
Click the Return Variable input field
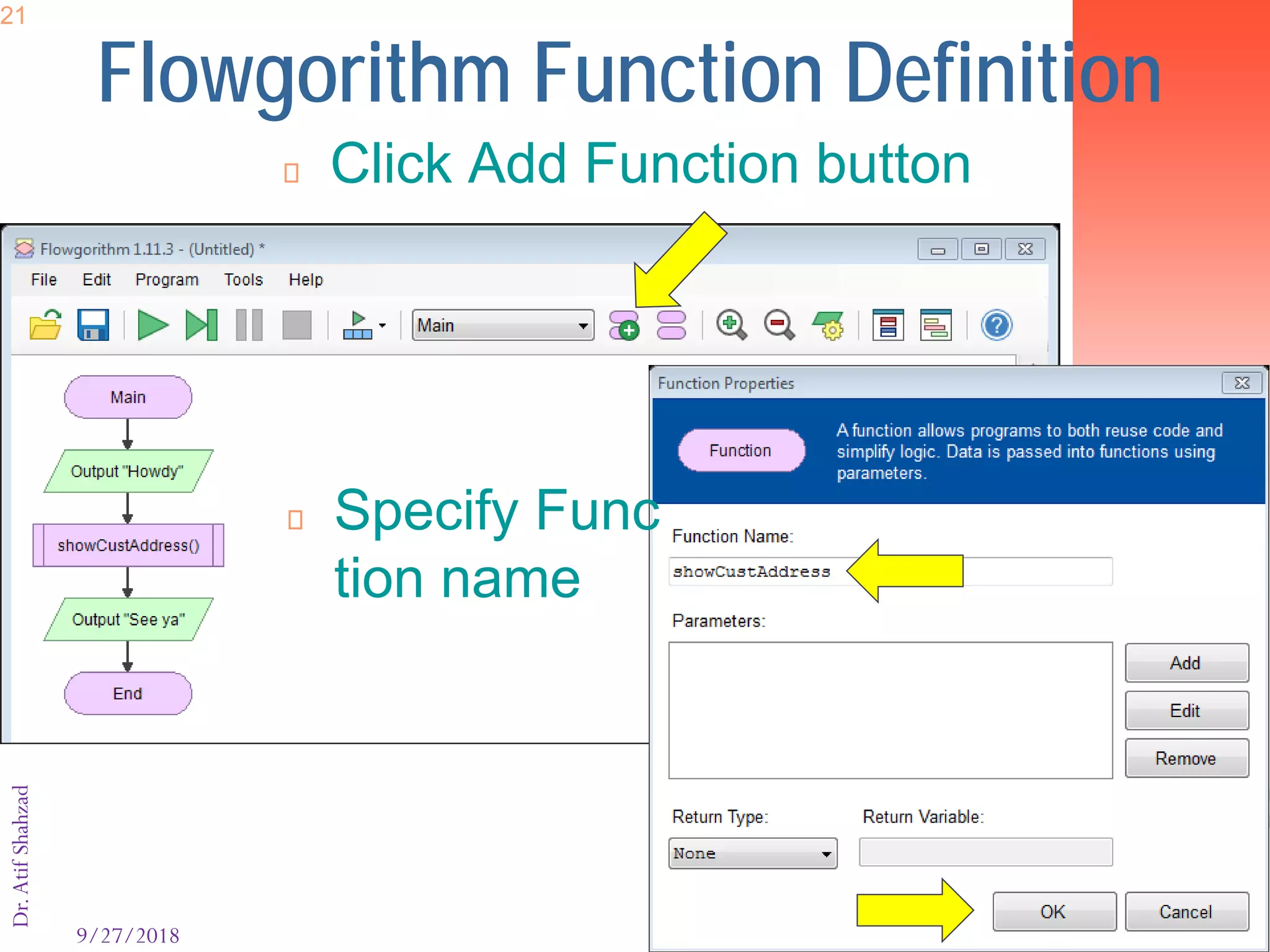(985, 852)
